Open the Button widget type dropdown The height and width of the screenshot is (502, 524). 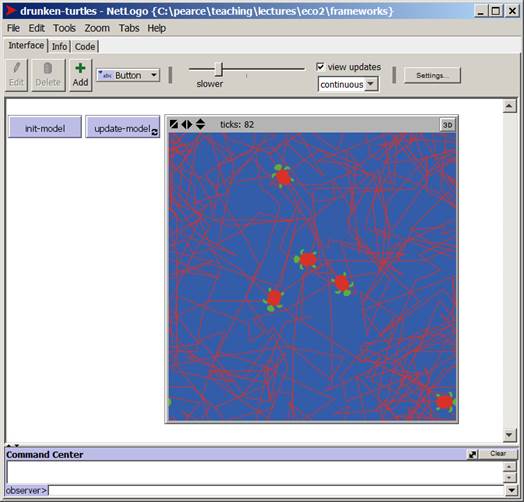(x=128, y=76)
